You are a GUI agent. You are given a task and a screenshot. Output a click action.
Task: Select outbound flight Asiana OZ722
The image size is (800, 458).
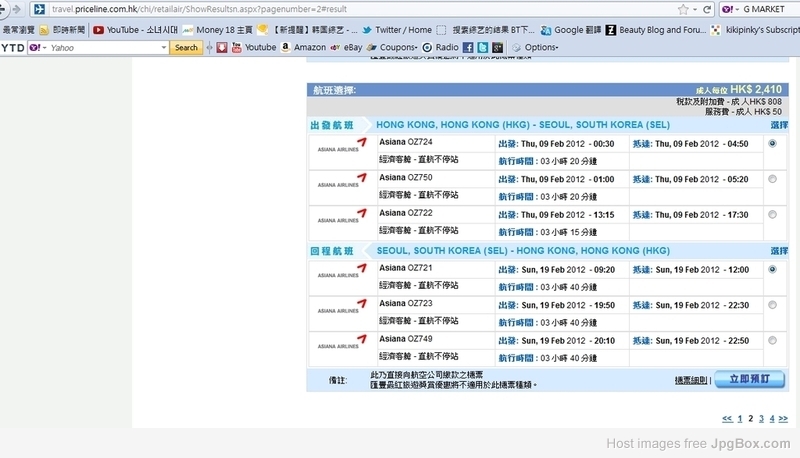tap(772, 214)
